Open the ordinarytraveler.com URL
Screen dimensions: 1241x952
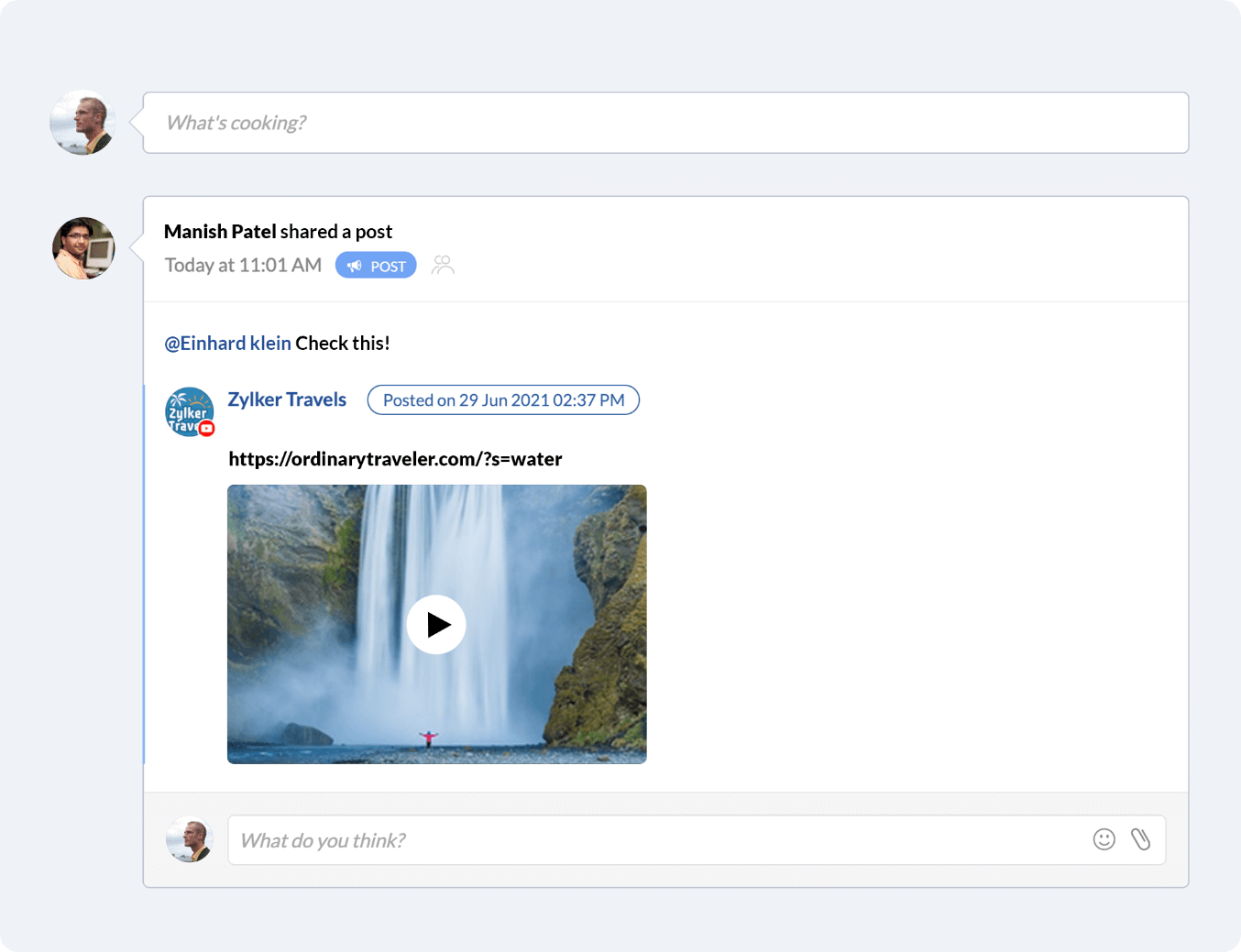395,459
